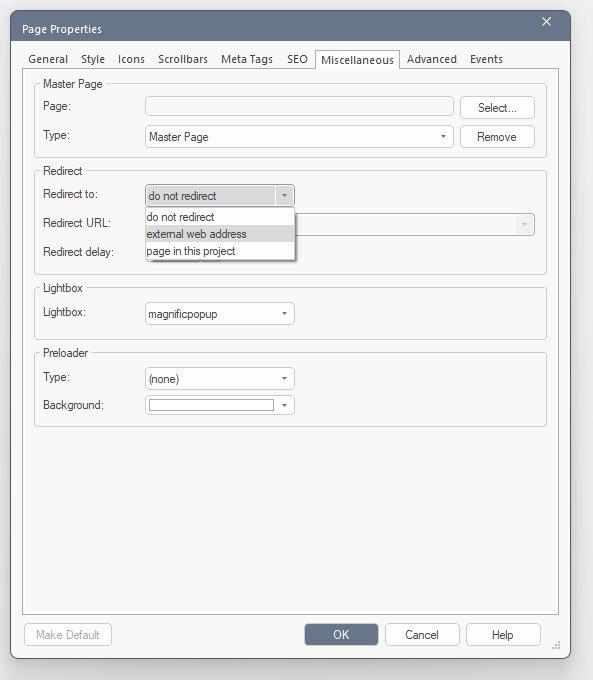Viewport: 593px width, 680px height.
Task: Go to the Icons tab
Action: tap(131, 59)
